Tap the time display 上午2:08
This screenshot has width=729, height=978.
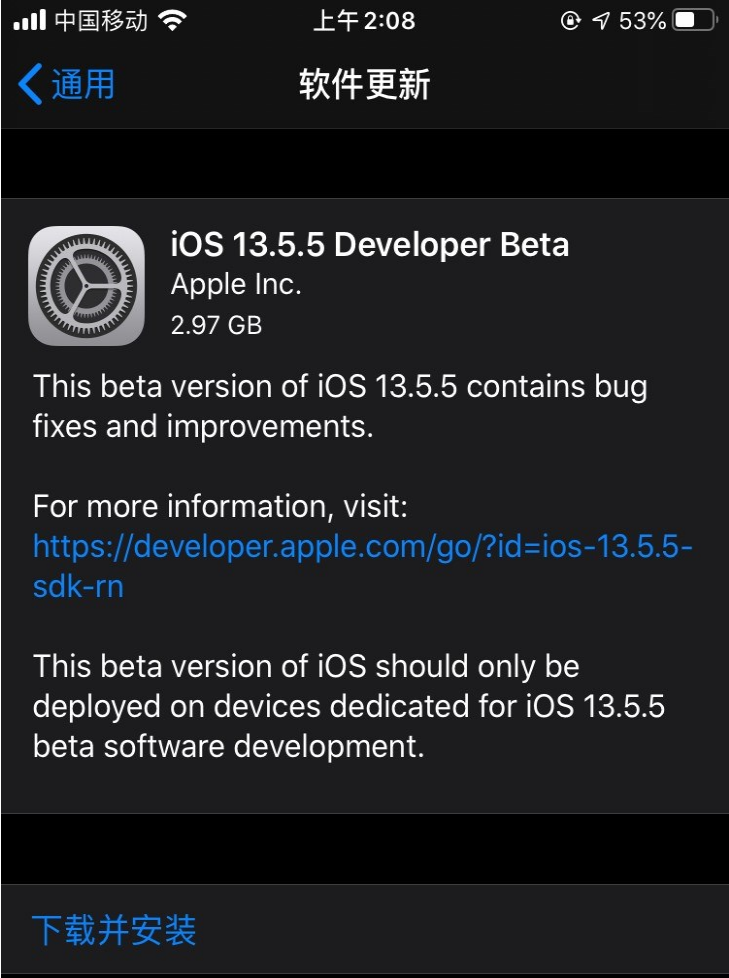coord(366,20)
